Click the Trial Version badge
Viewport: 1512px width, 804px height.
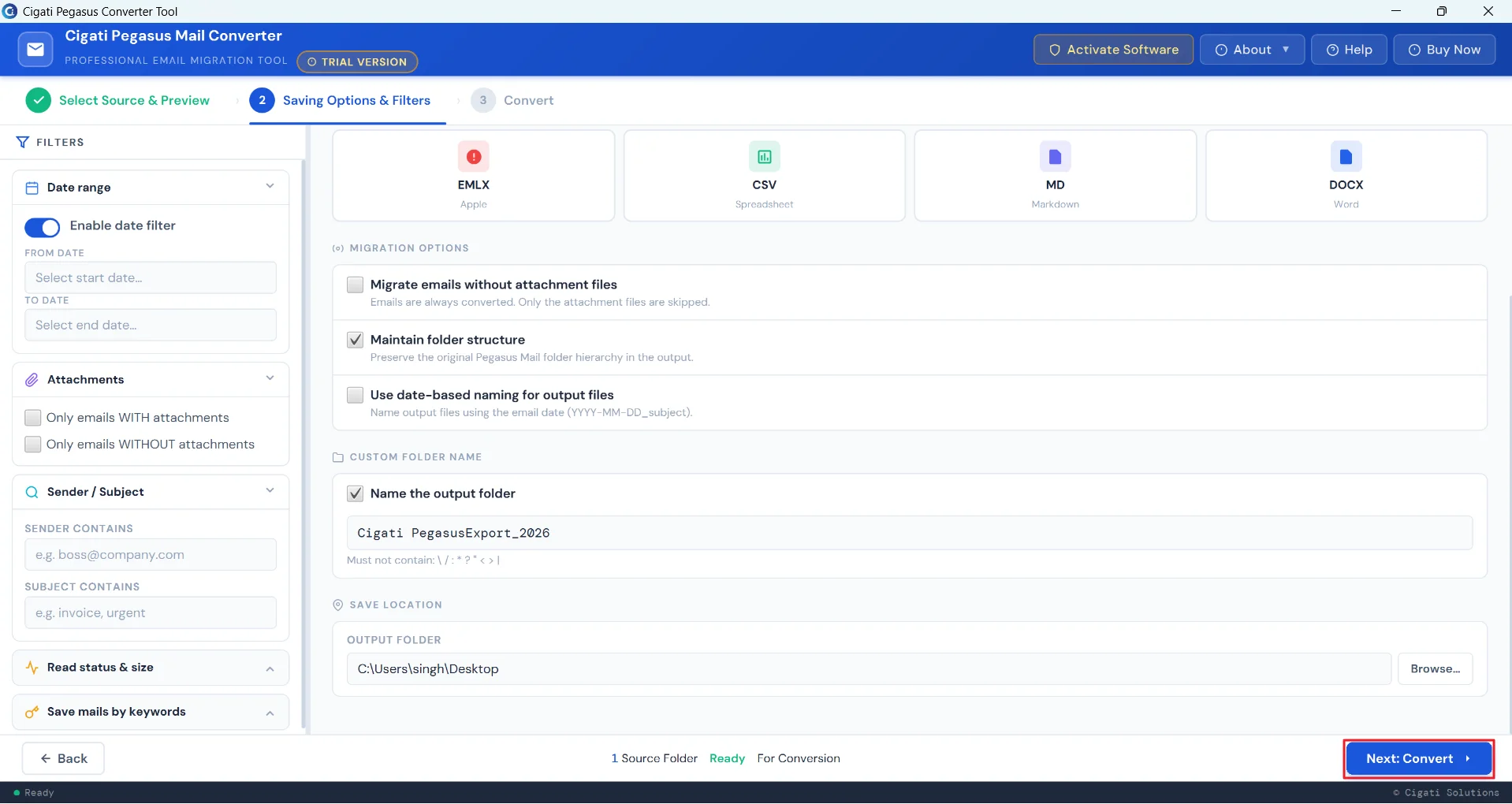pos(357,61)
